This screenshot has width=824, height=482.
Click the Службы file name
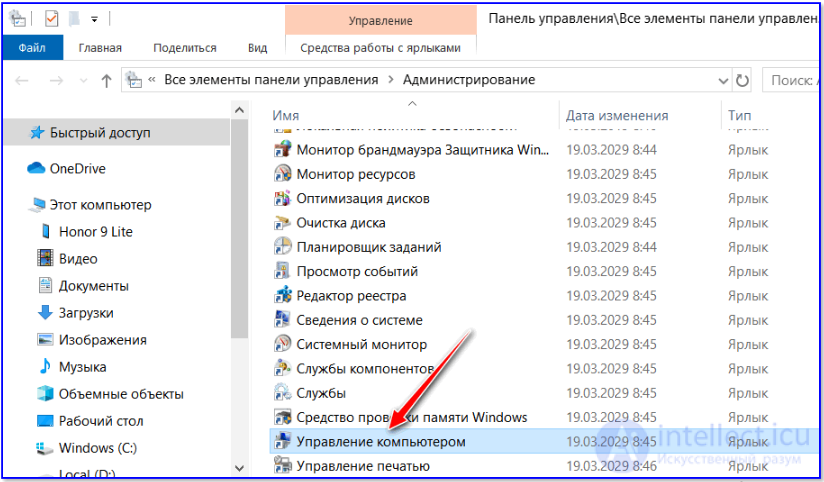click(321, 393)
